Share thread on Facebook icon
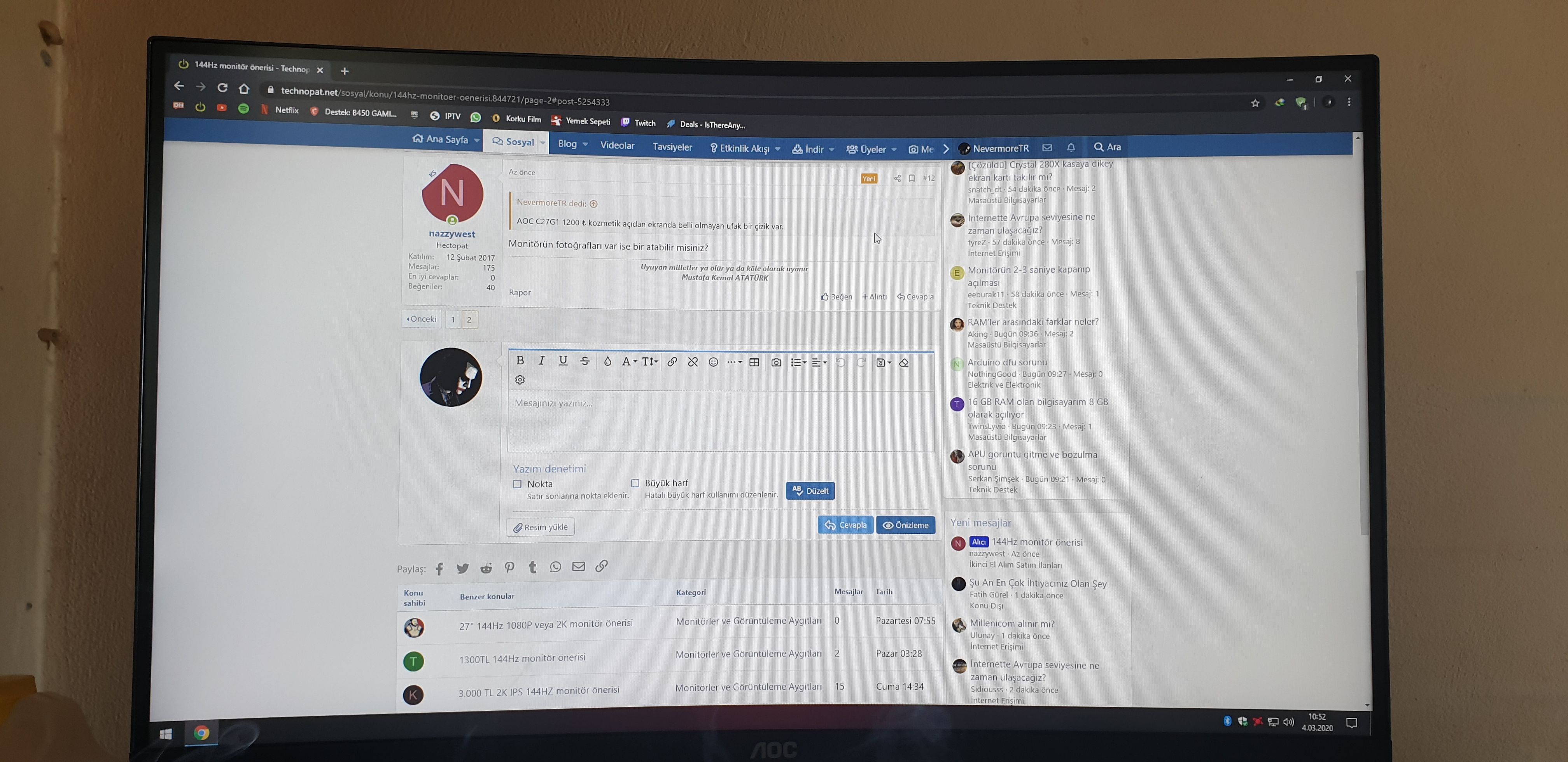This screenshot has height=762, width=1568. pos(439,569)
